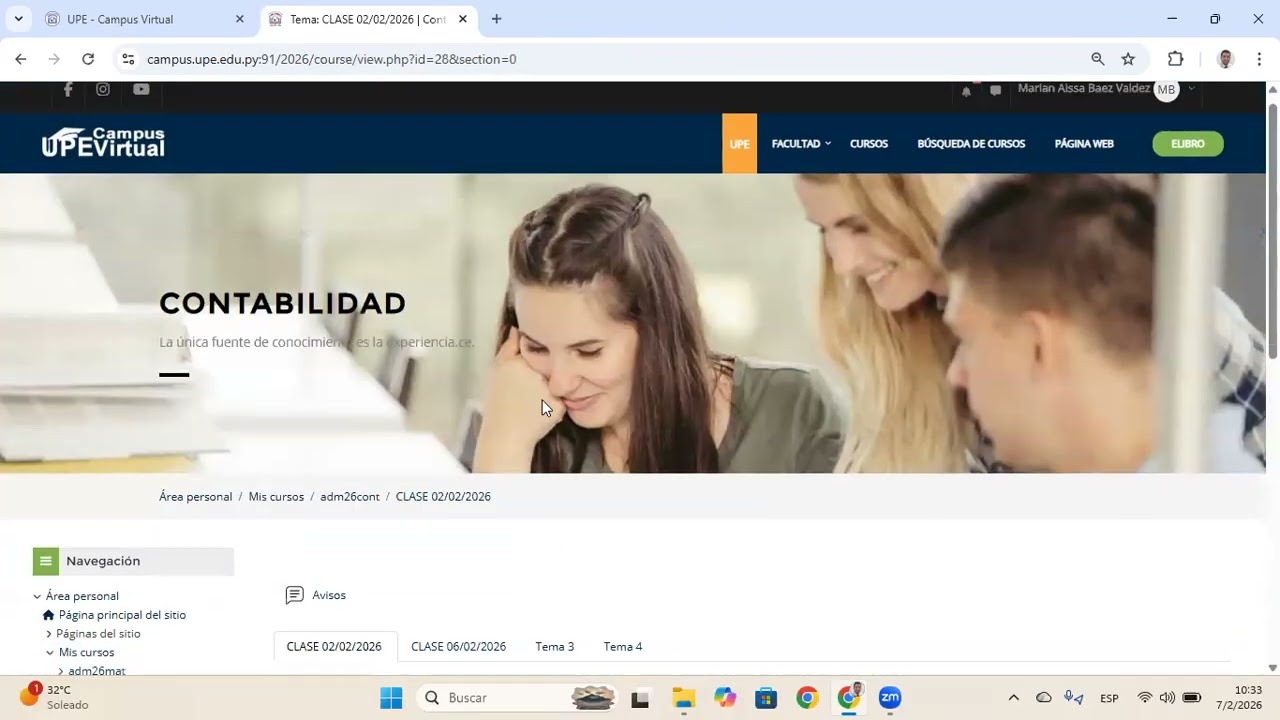The image size is (1280, 720).
Task: Follow the Área personal breadcrumb link
Action: coord(196,496)
